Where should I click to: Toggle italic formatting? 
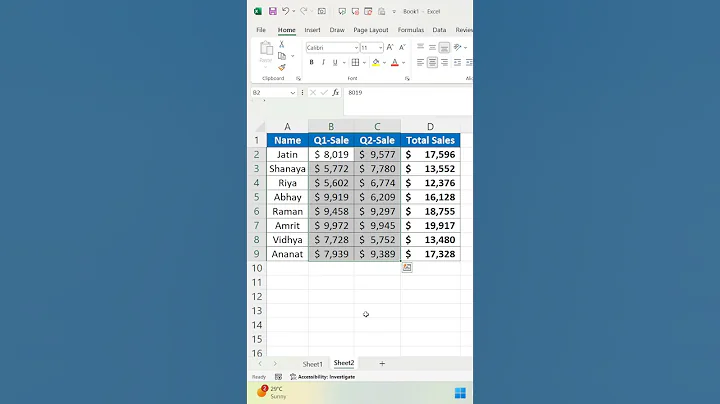[x=323, y=62]
